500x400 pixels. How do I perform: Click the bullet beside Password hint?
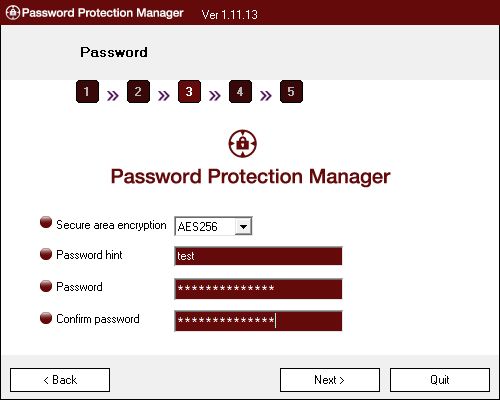click(x=46, y=254)
